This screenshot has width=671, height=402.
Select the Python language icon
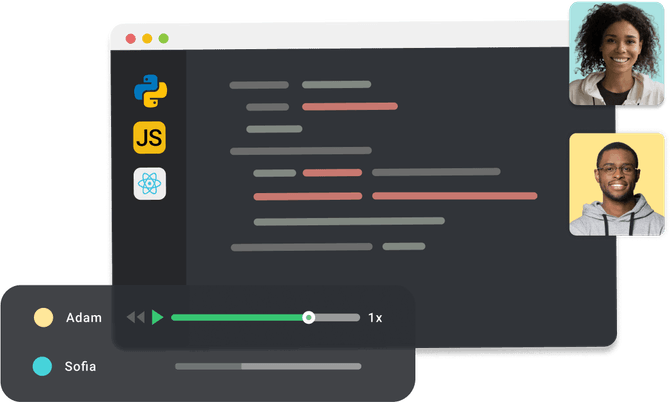coord(150,91)
